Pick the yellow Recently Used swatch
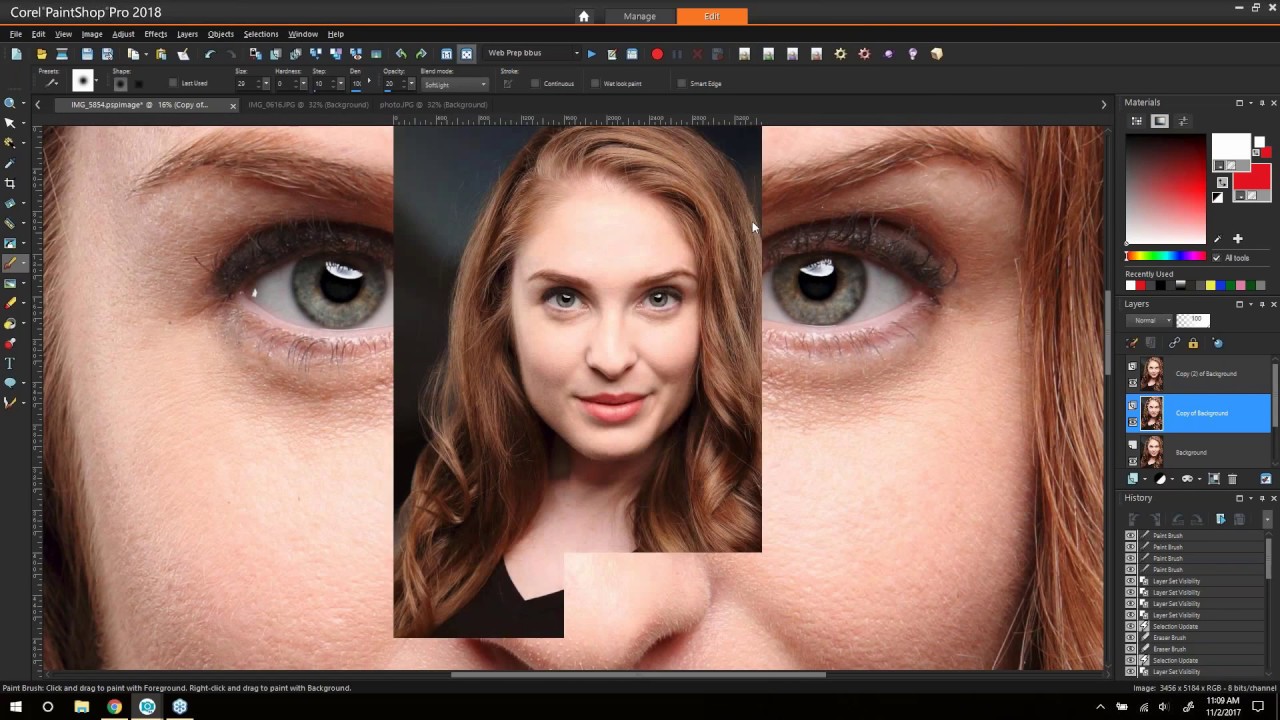Viewport: 1280px width, 720px height. (1210, 286)
